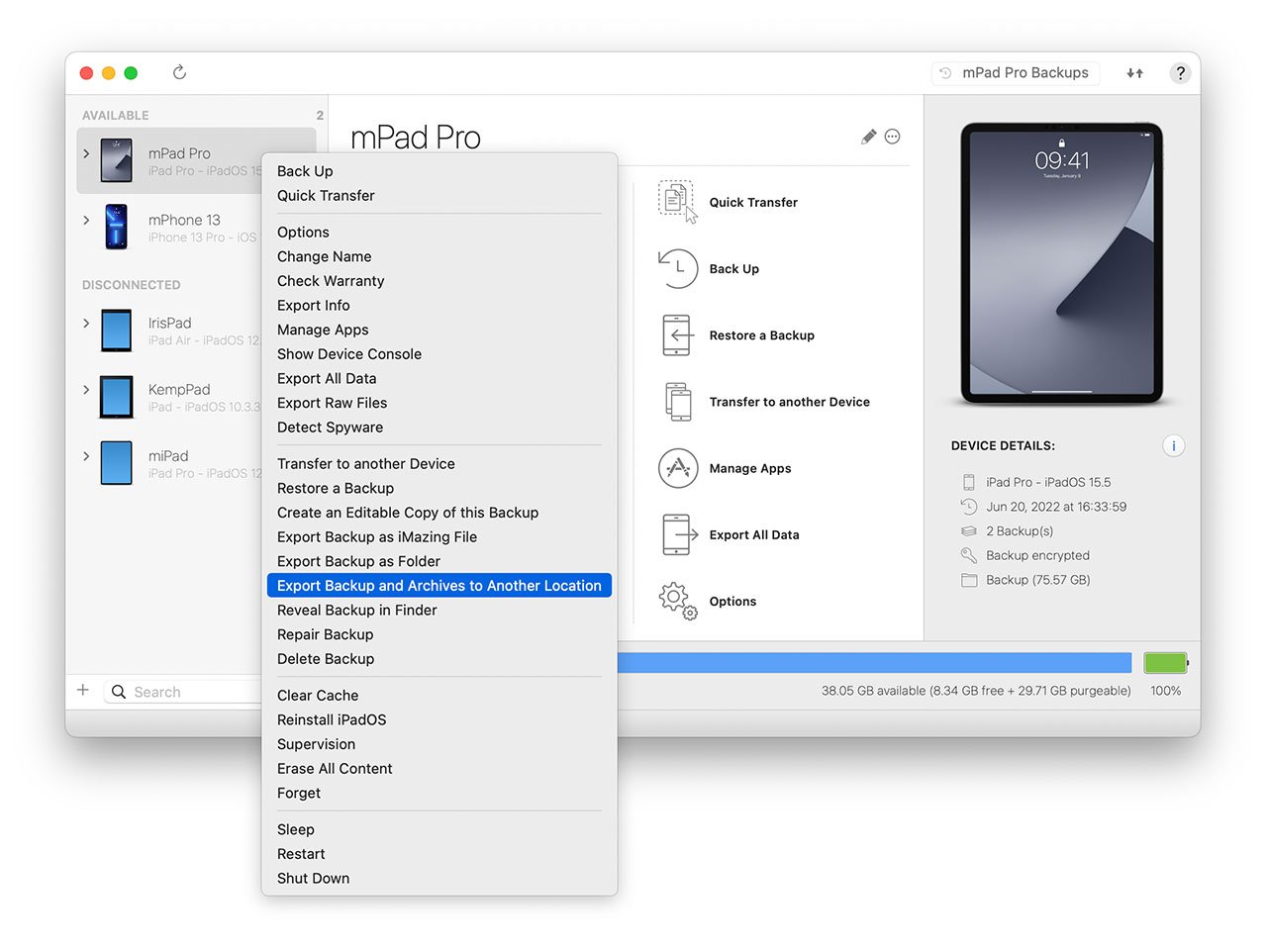Expand the miPad sidebar entry

coord(86,455)
